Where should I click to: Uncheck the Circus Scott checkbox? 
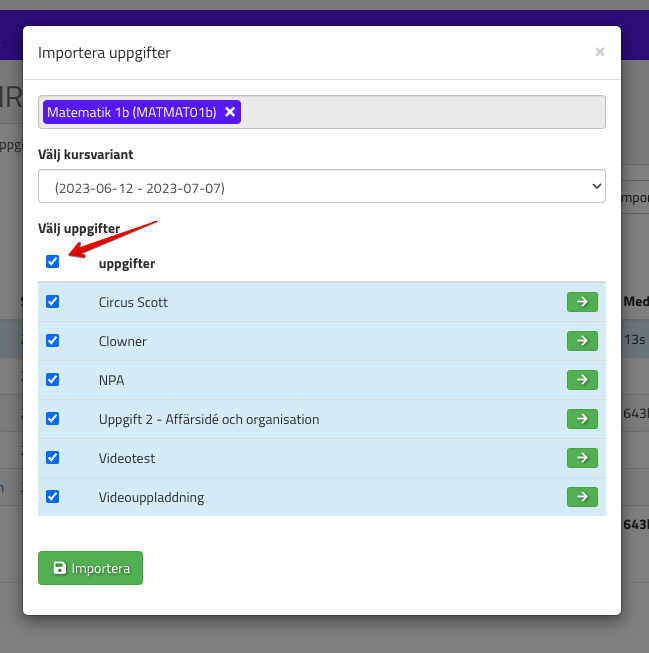[x=53, y=301]
